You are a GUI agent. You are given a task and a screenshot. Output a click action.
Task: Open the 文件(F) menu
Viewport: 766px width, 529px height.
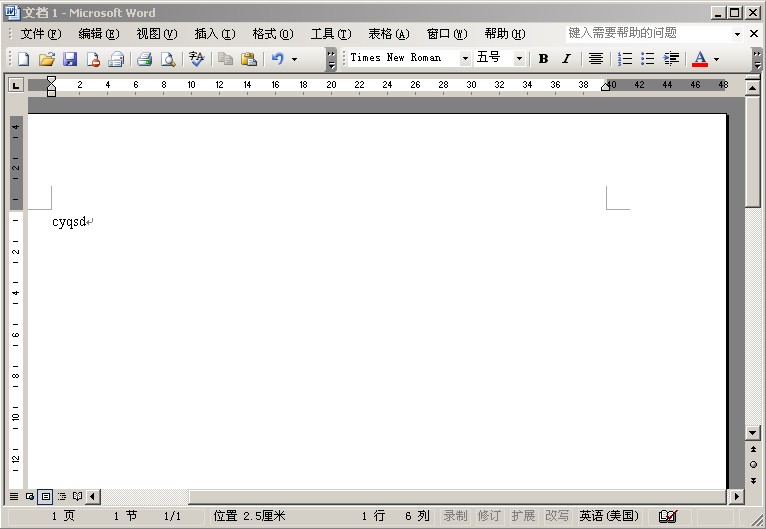click(x=41, y=34)
